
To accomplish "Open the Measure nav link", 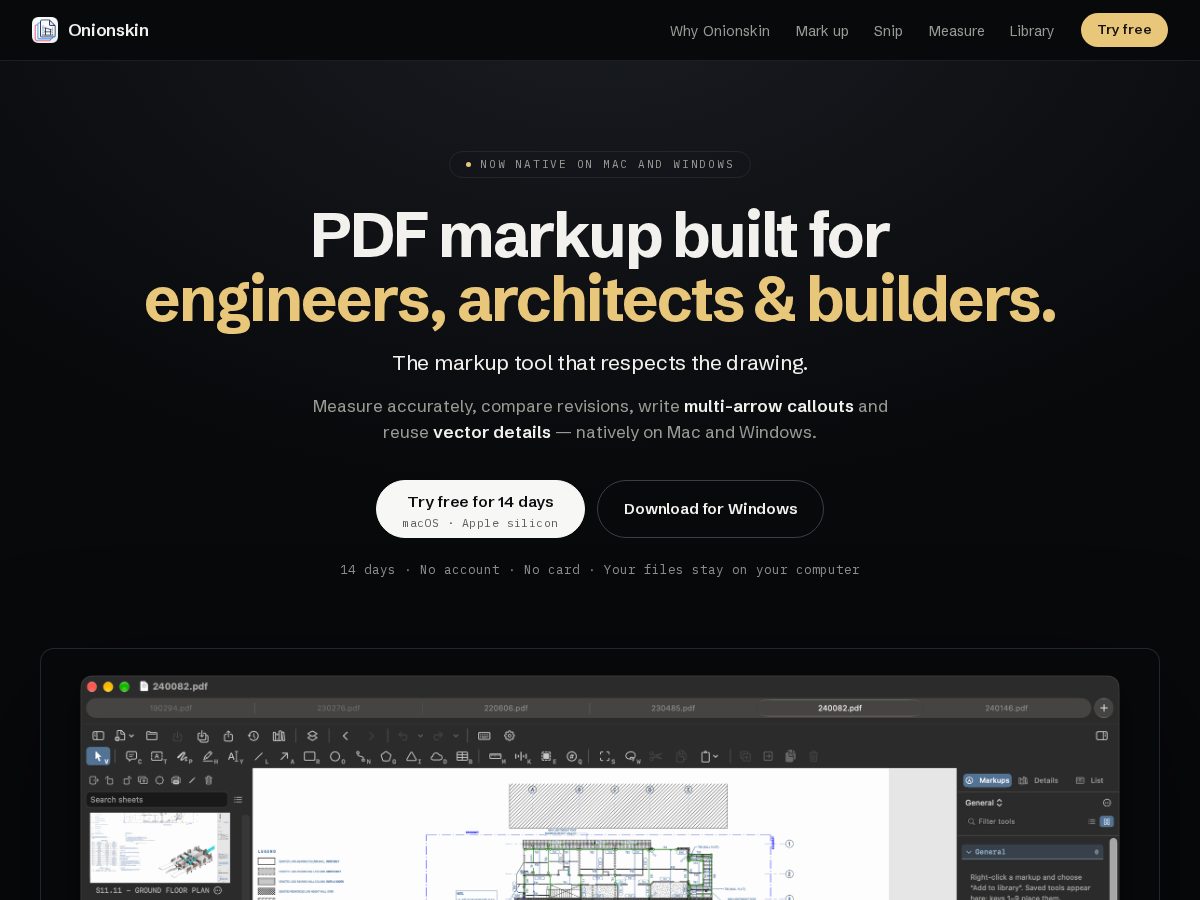I will tap(956, 31).
